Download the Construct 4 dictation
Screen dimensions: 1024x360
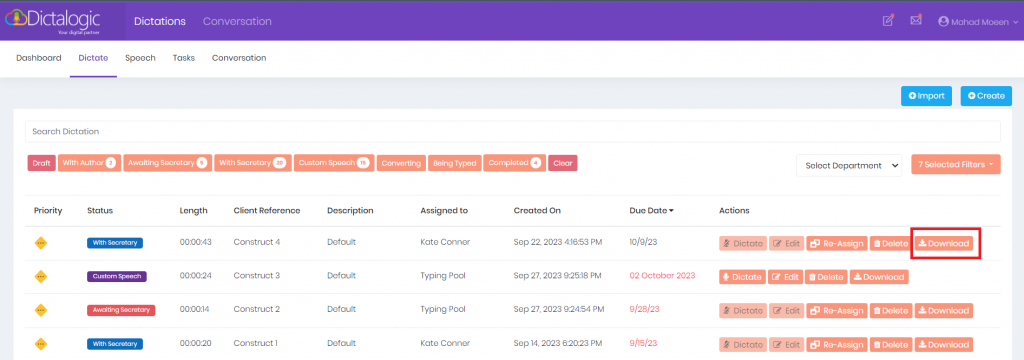[944, 244]
